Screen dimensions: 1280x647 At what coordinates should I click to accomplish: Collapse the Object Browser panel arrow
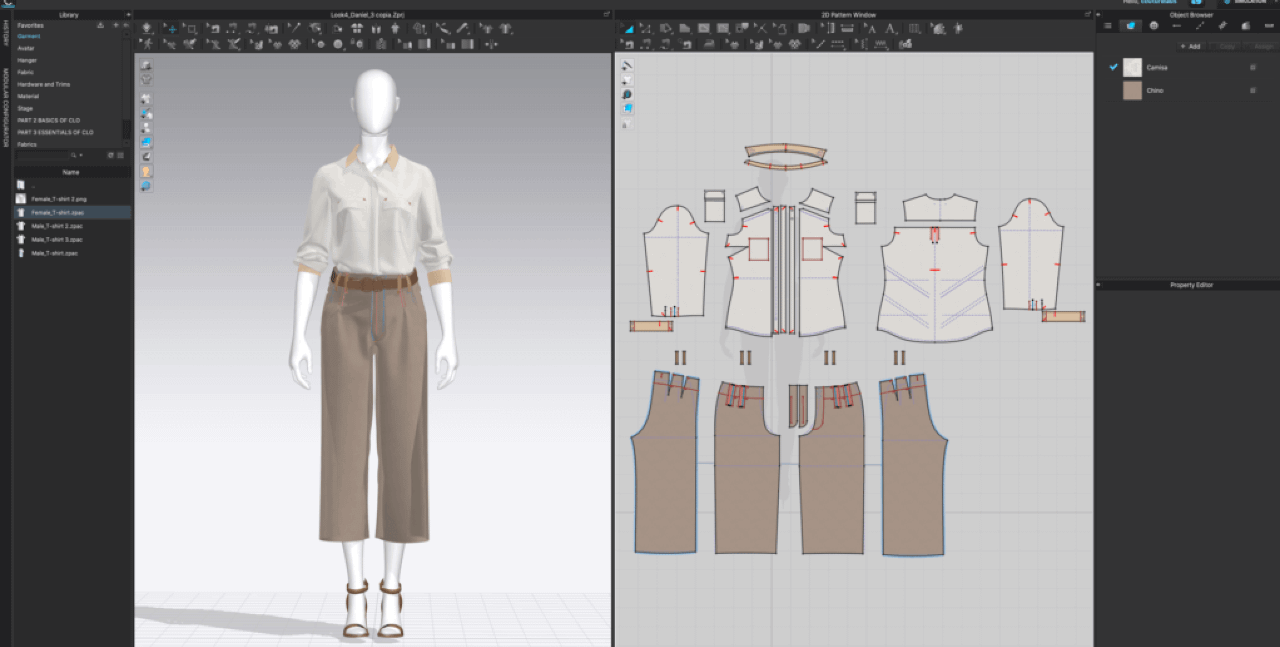point(1099,15)
